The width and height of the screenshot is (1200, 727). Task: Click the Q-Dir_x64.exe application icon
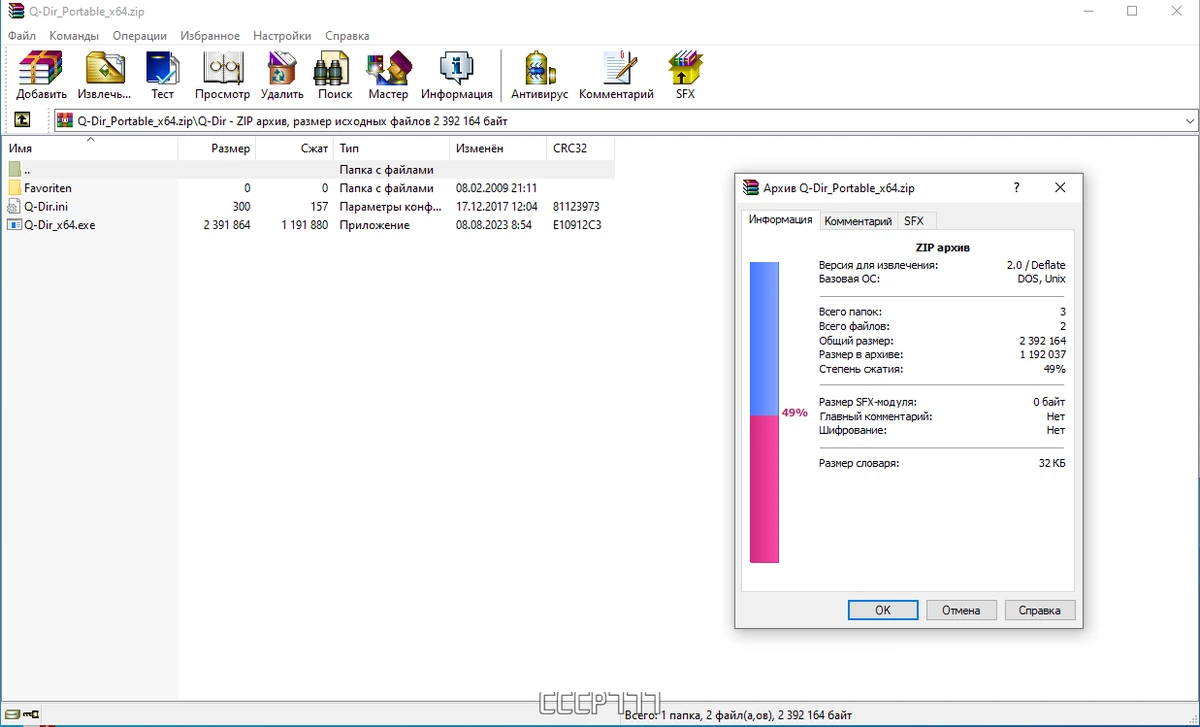pos(14,225)
